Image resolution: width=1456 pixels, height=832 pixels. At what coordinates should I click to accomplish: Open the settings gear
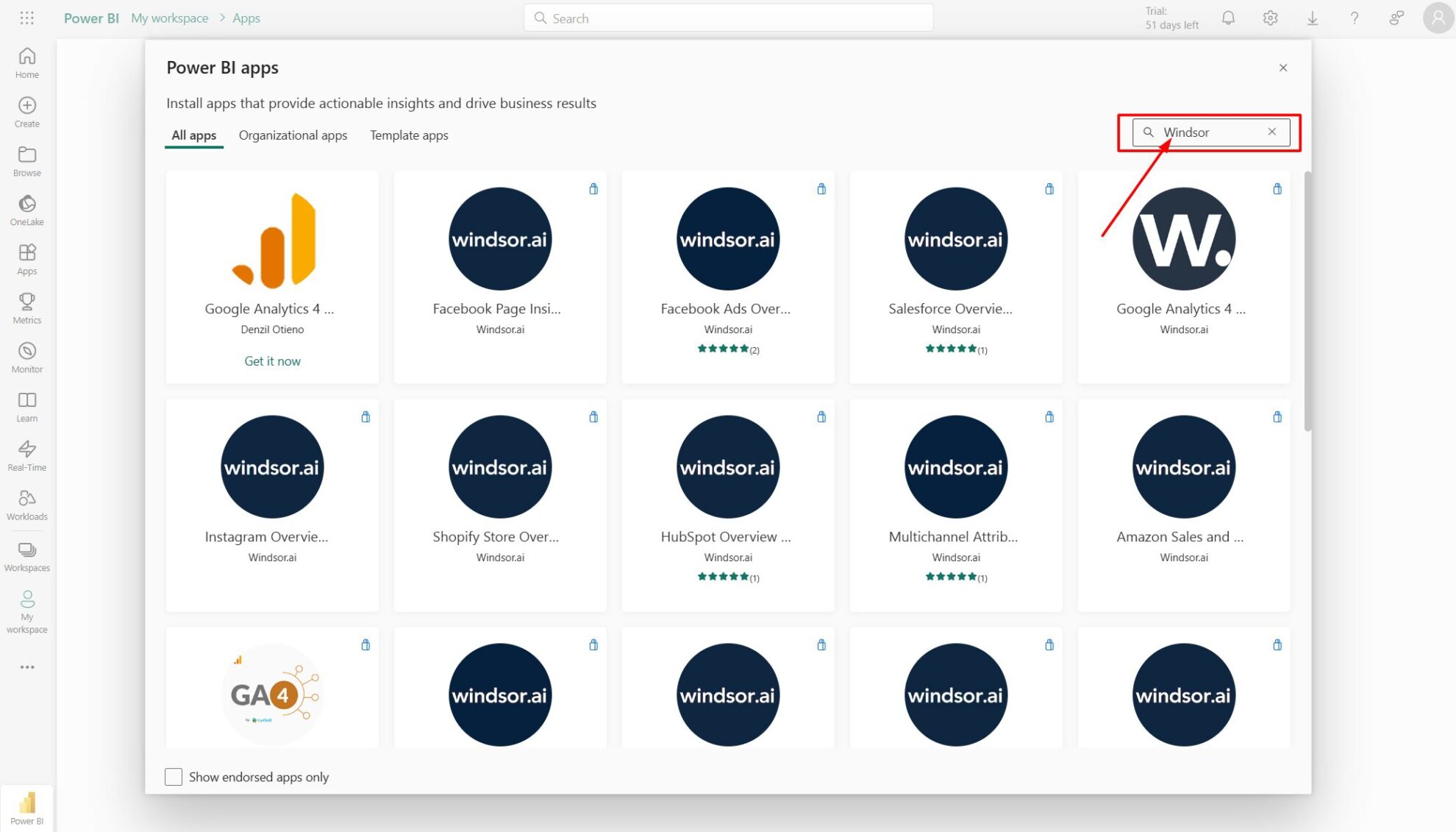click(1270, 18)
